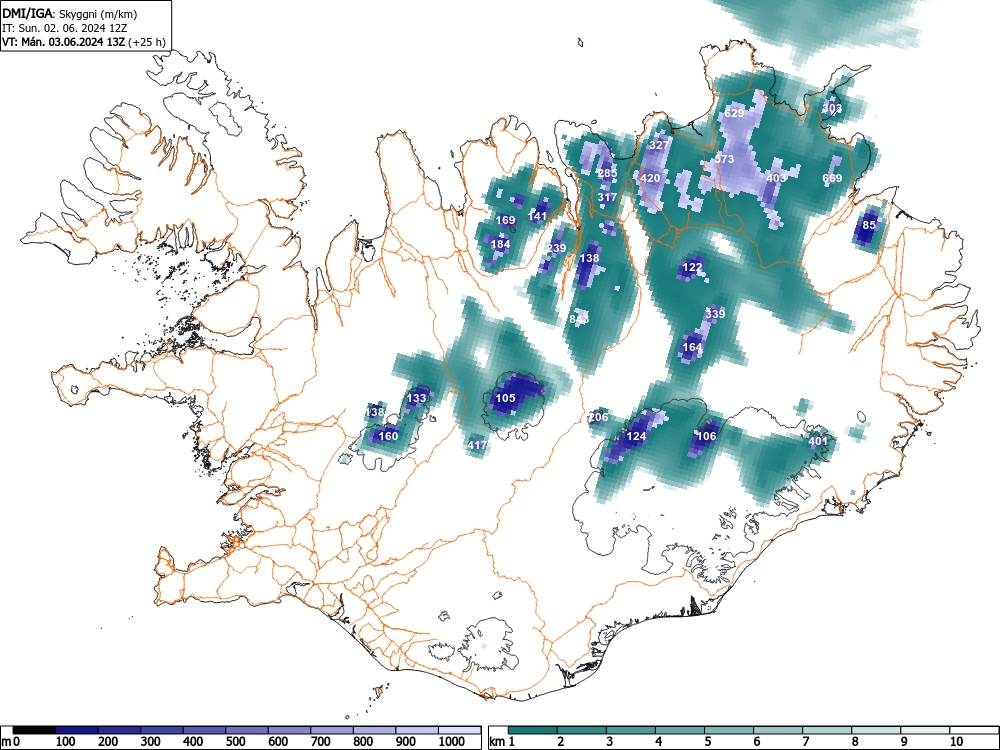
Task: Select the map label 843
Action: pyautogui.click(x=579, y=318)
